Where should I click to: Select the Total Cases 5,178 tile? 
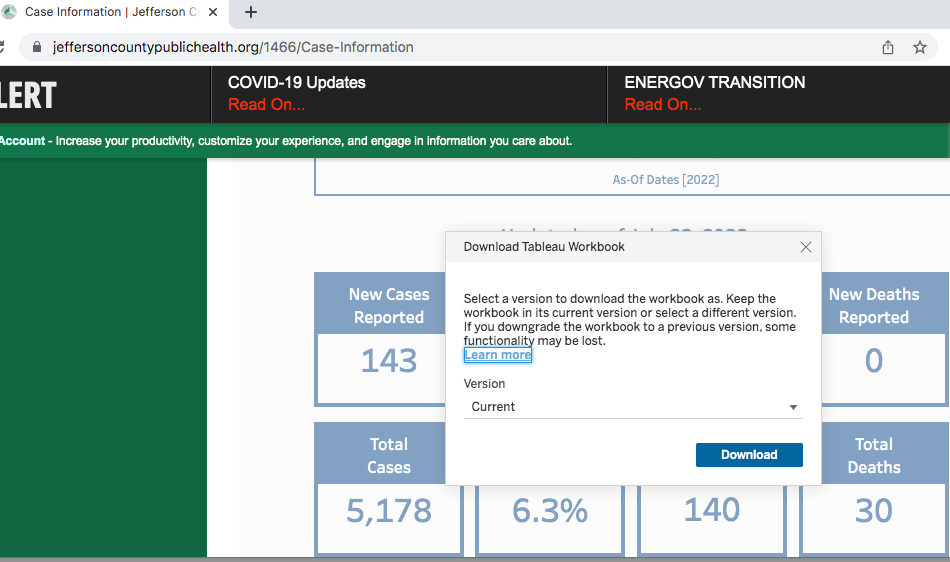[x=388, y=489]
